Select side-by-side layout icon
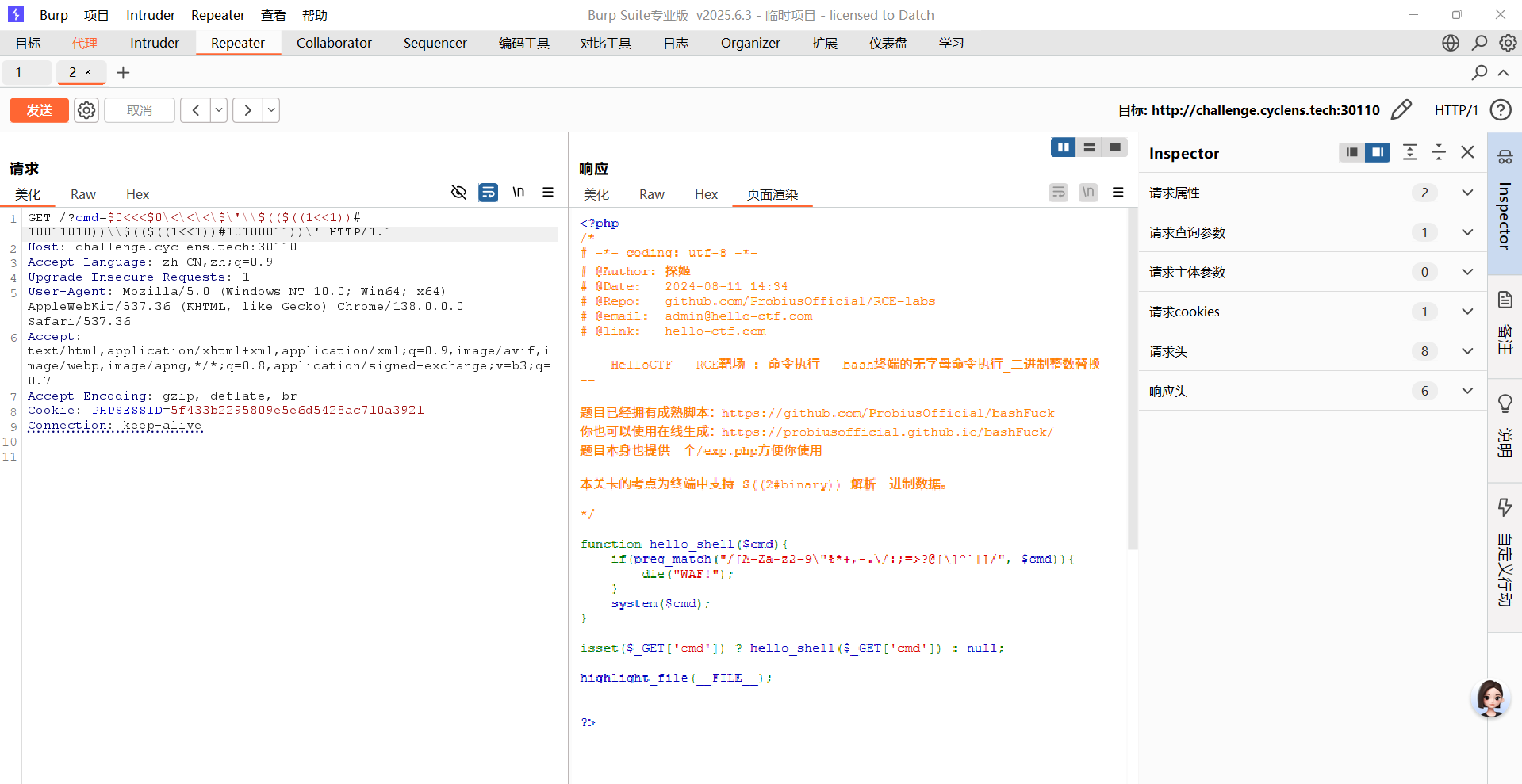Viewport: 1522px width, 784px height. 1064,147
